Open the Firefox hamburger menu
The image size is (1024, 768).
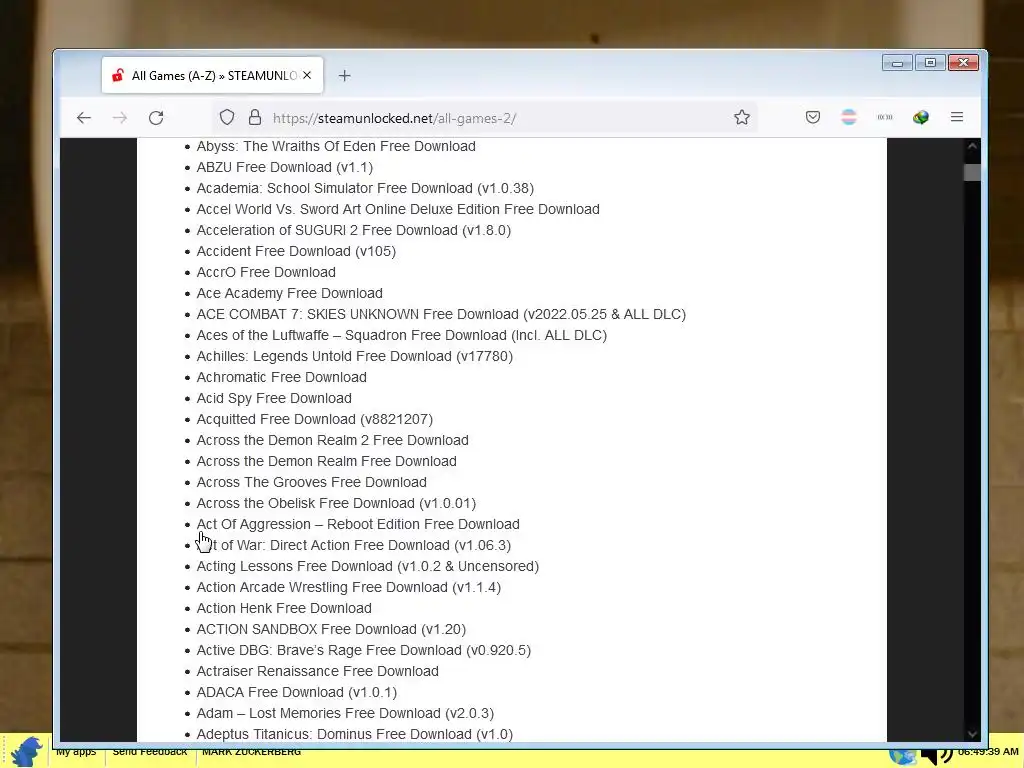click(x=957, y=118)
